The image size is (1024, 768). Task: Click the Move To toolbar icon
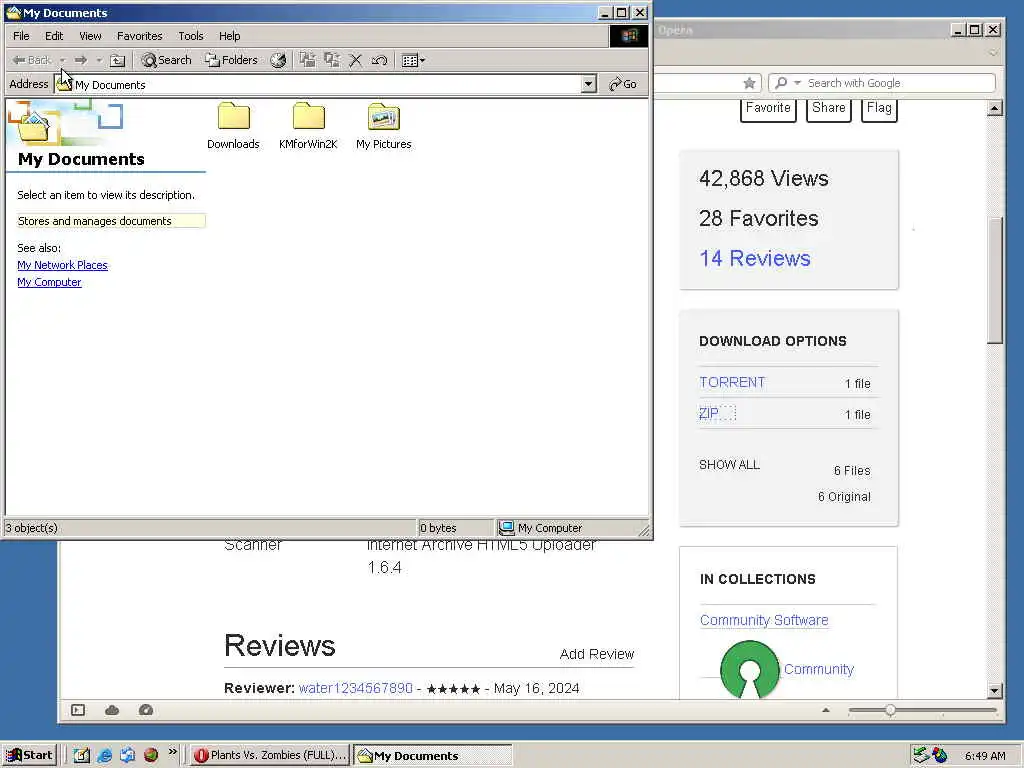307,60
